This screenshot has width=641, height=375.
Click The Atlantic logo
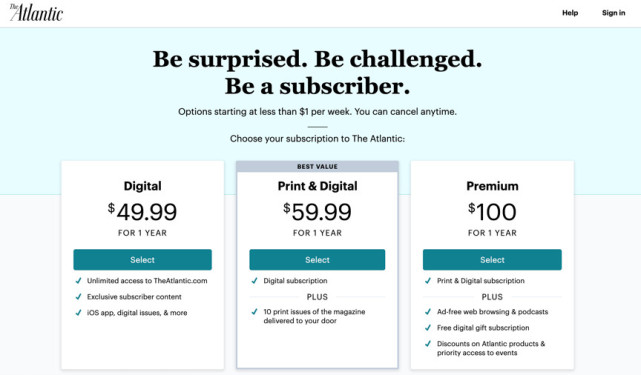[x=36, y=13]
